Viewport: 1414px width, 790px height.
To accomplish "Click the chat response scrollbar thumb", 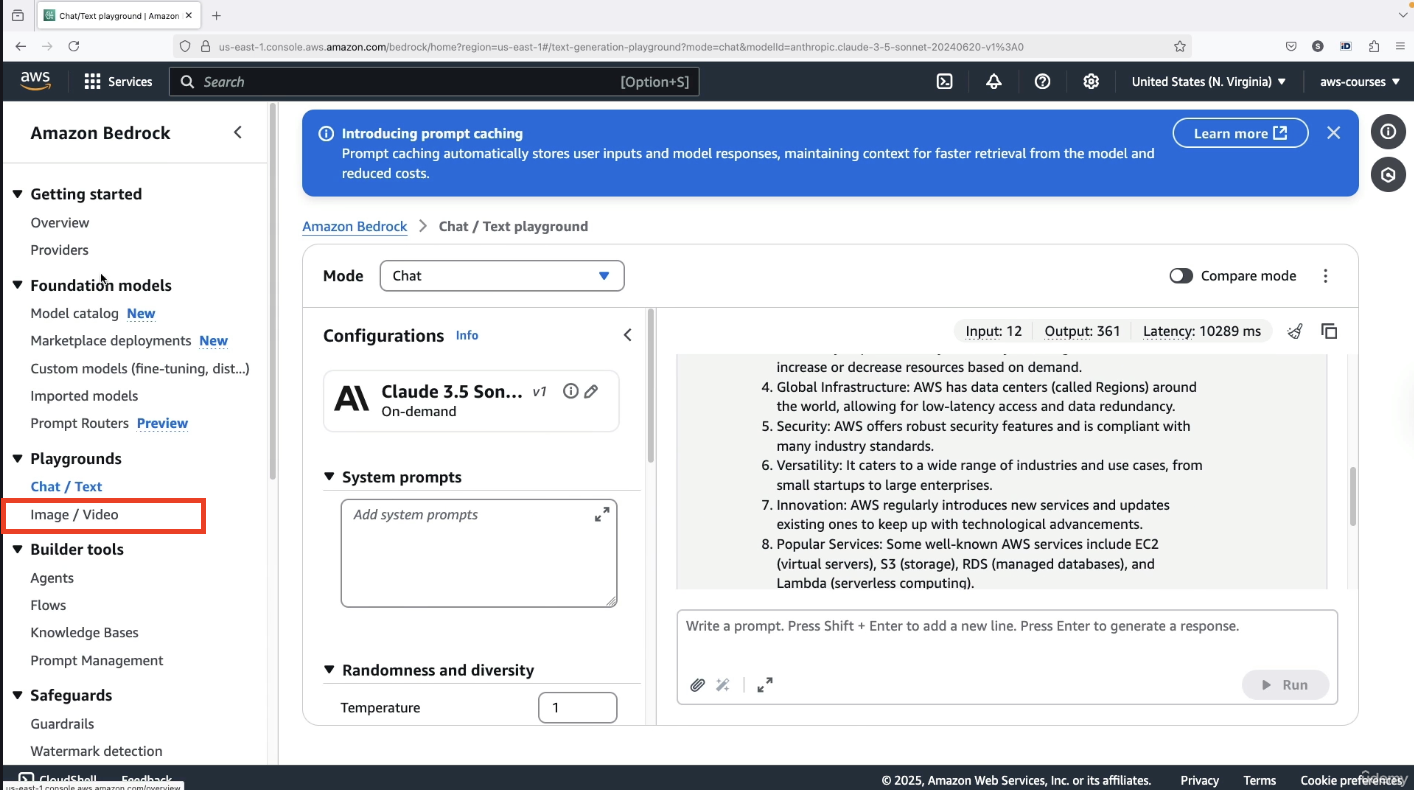I will tap(1353, 496).
